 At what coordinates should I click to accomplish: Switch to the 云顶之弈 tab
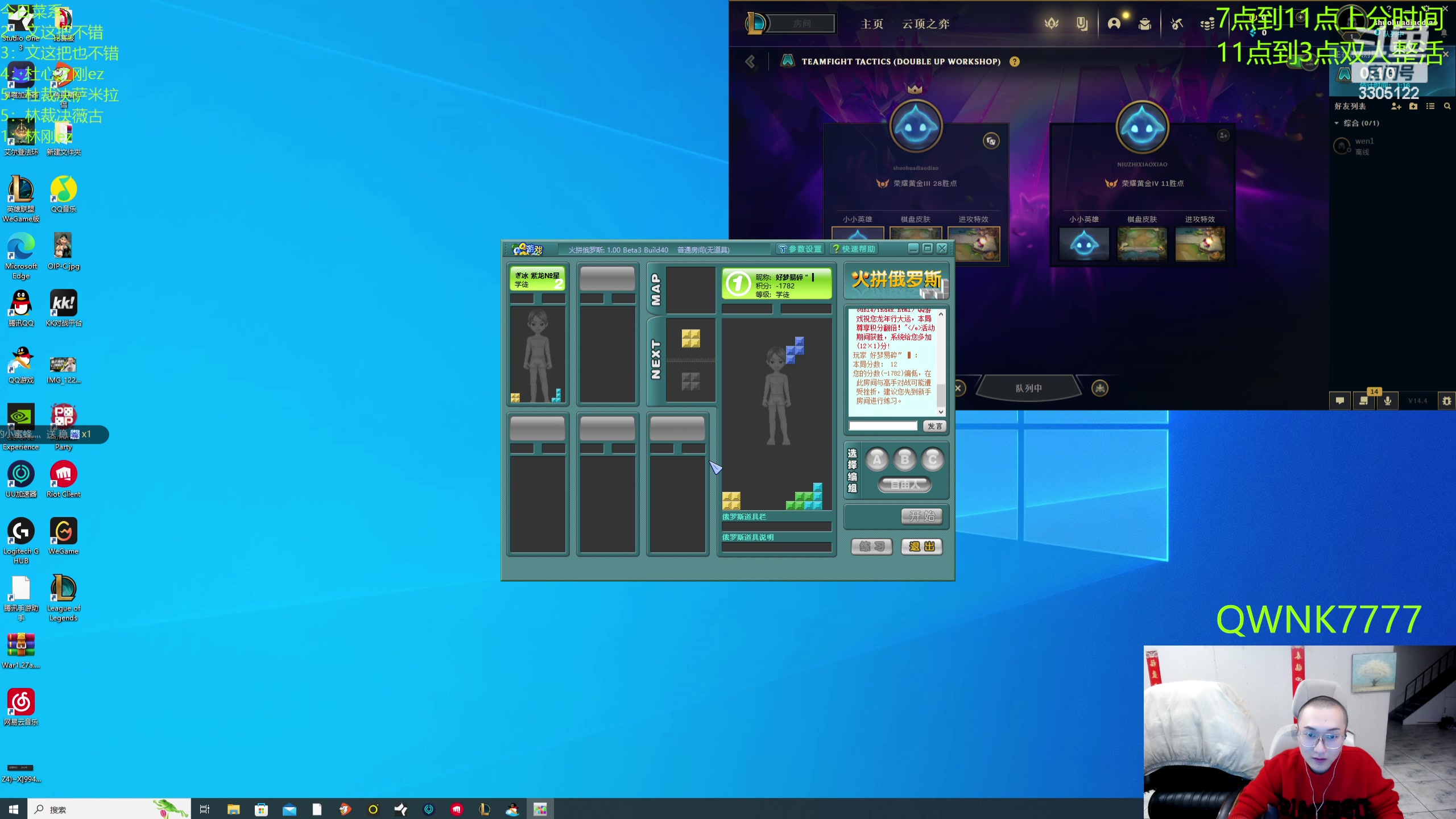[x=926, y=24]
